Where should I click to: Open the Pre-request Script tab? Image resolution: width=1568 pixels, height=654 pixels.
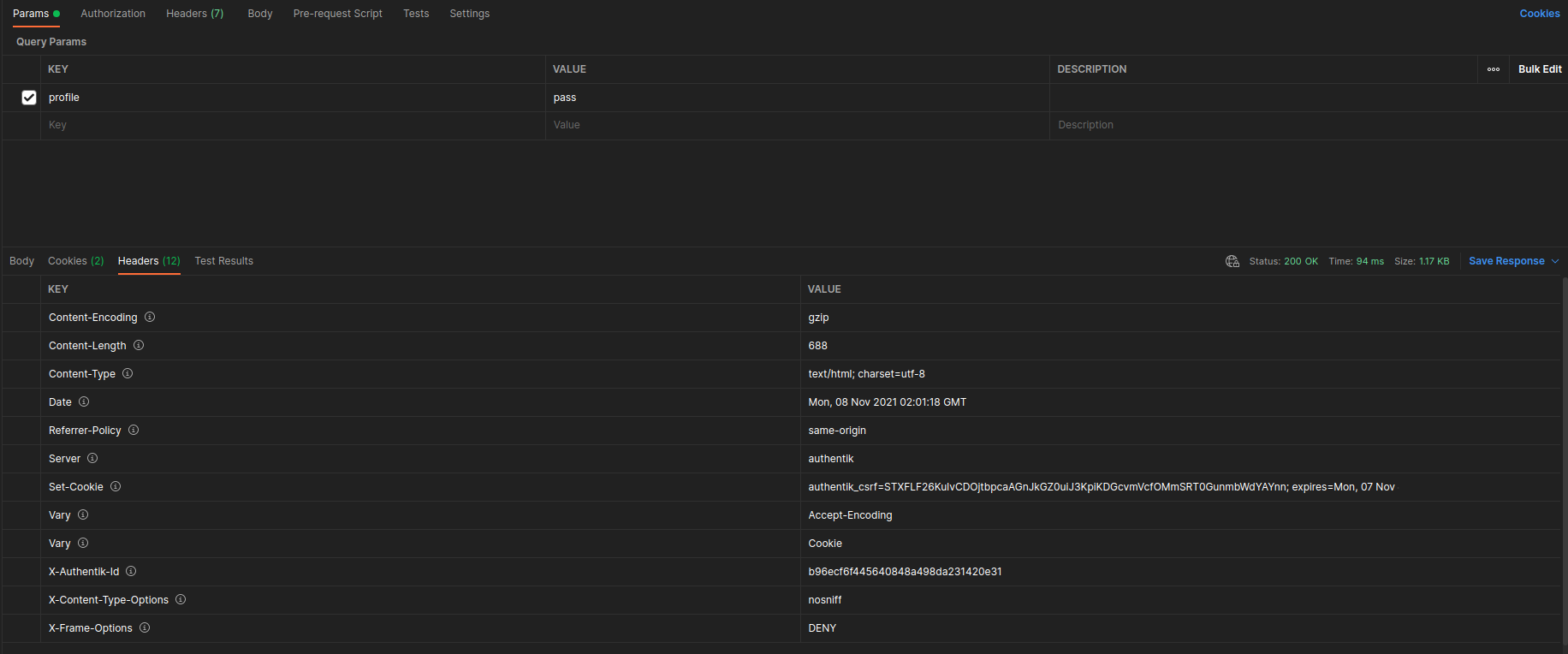coord(338,14)
